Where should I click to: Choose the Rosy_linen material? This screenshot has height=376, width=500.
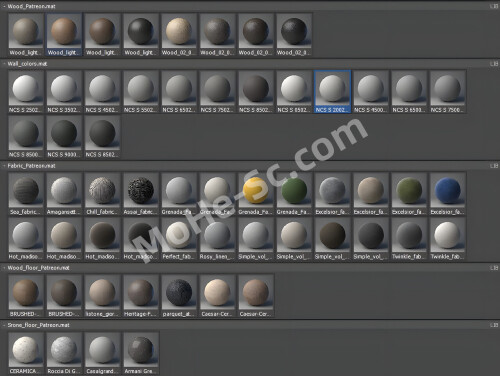click(217, 239)
